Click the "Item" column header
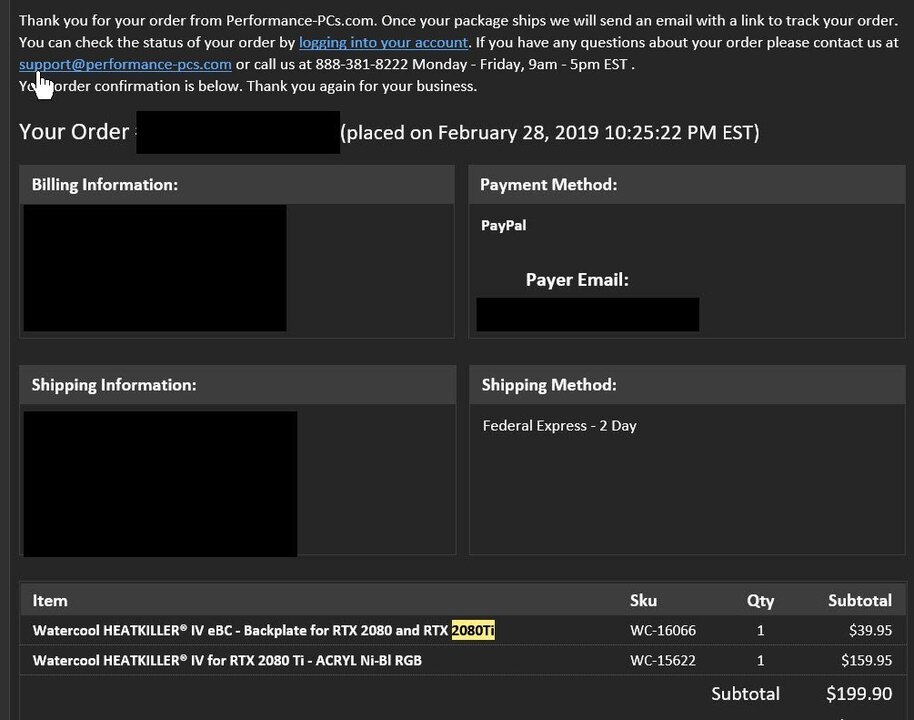The width and height of the screenshot is (914, 720). (x=50, y=601)
